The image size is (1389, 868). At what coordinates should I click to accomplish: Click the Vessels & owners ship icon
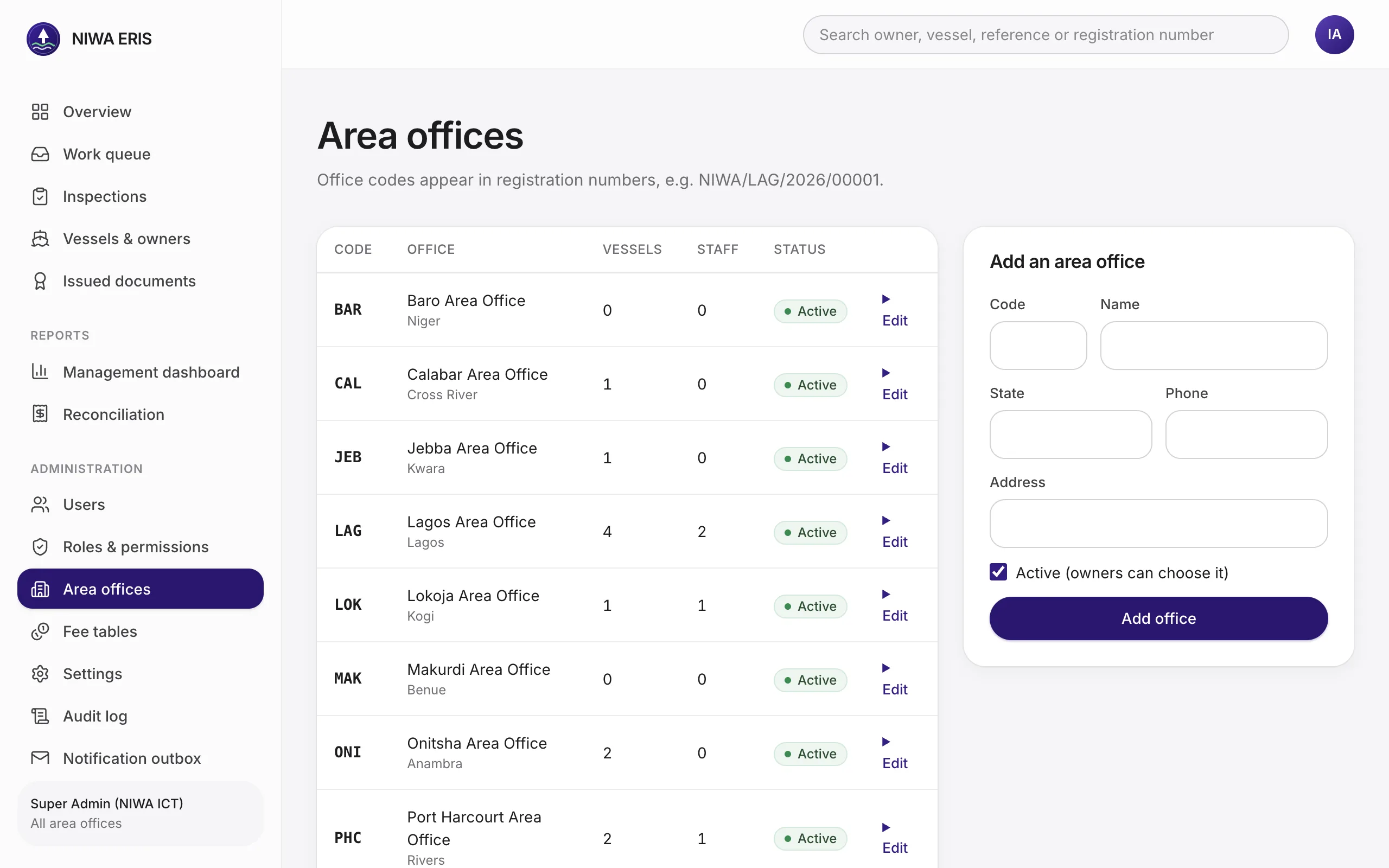click(40, 239)
